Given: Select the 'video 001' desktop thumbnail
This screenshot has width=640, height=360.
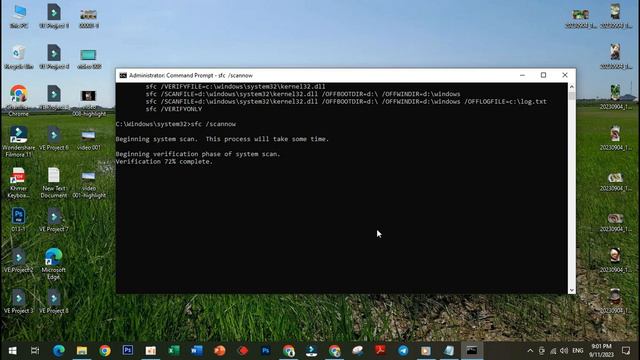Looking at the screenshot, I should tap(89, 140).
